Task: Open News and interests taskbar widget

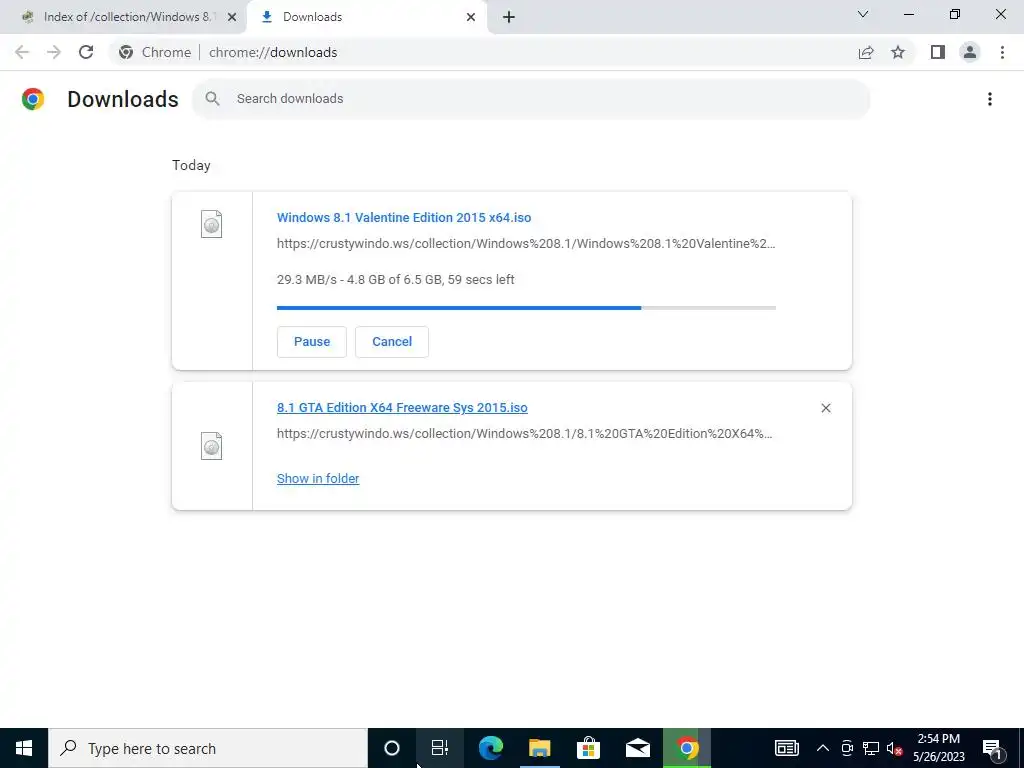Action: 787,748
